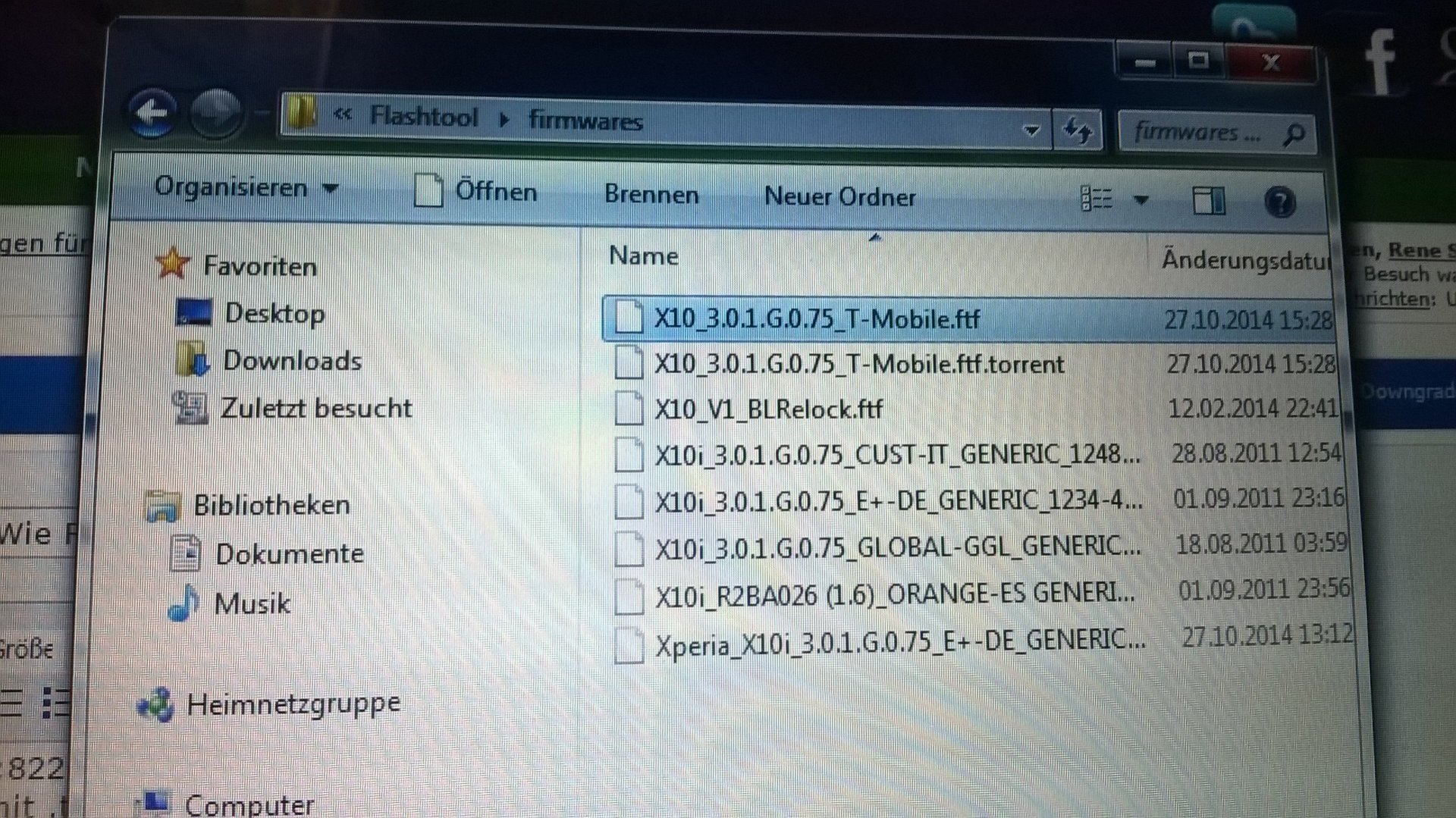1456x818 pixels.
Task: Select file X10_3.0.1.G.0.75_T-Mobile.ftf.torrent
Action: point(859,364)
